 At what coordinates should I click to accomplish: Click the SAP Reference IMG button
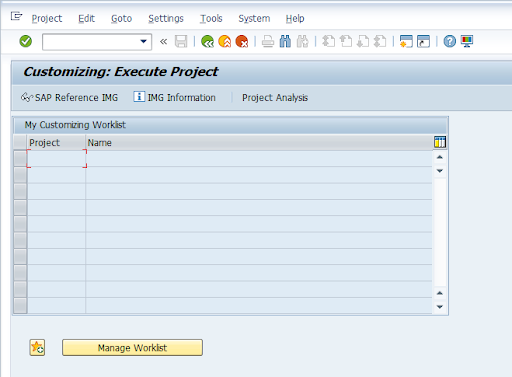[69, 97]
